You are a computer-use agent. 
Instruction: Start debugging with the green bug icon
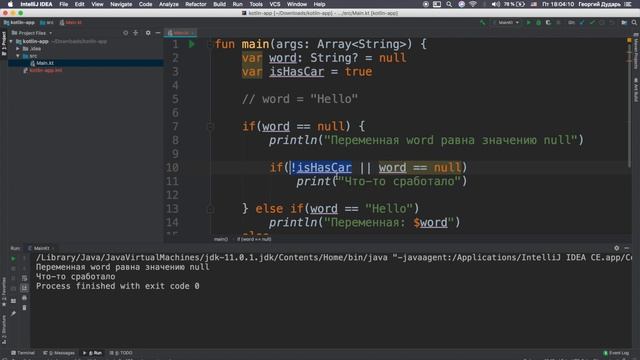click(x=538, y=22)
